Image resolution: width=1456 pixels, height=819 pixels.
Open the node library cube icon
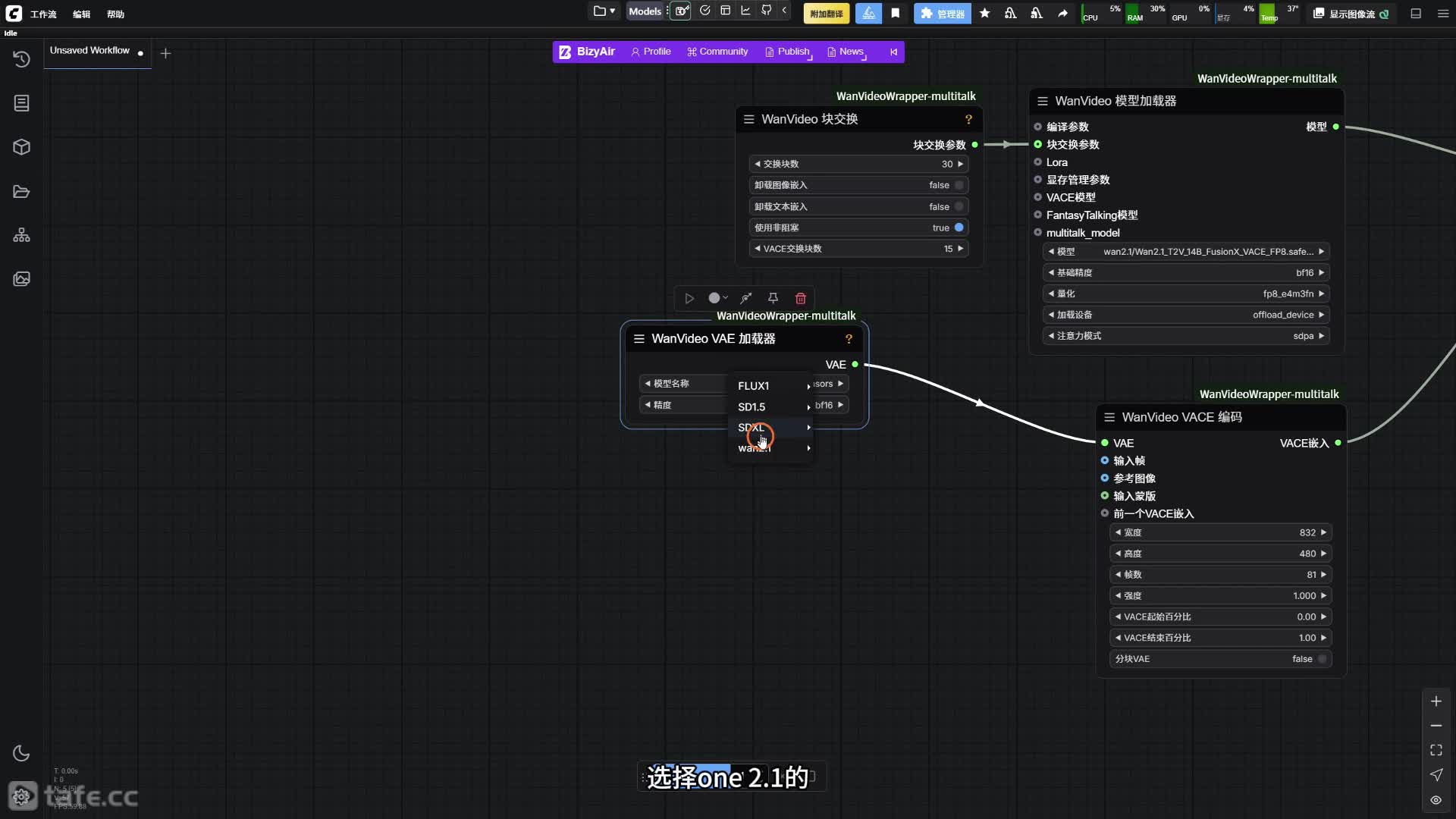pyautogui.click(x=21, y=146)
